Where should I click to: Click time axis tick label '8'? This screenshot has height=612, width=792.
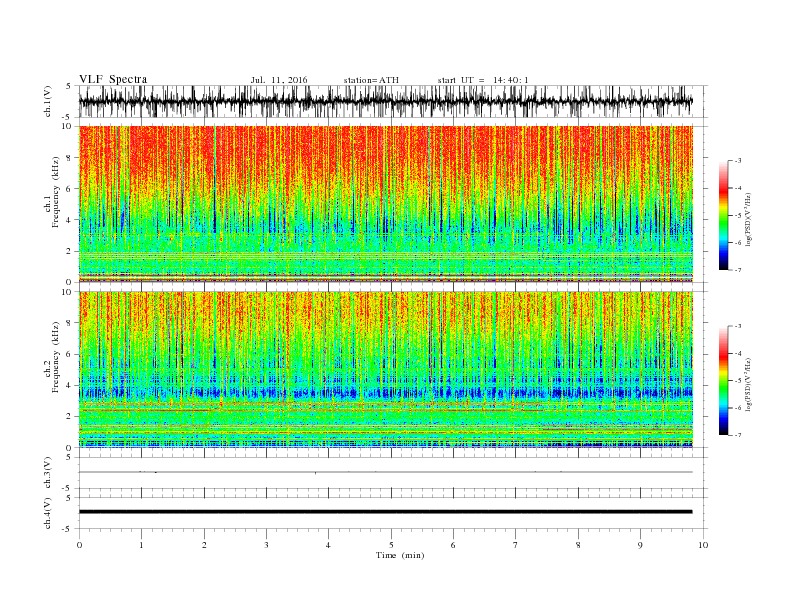click(x=578, y=545)
